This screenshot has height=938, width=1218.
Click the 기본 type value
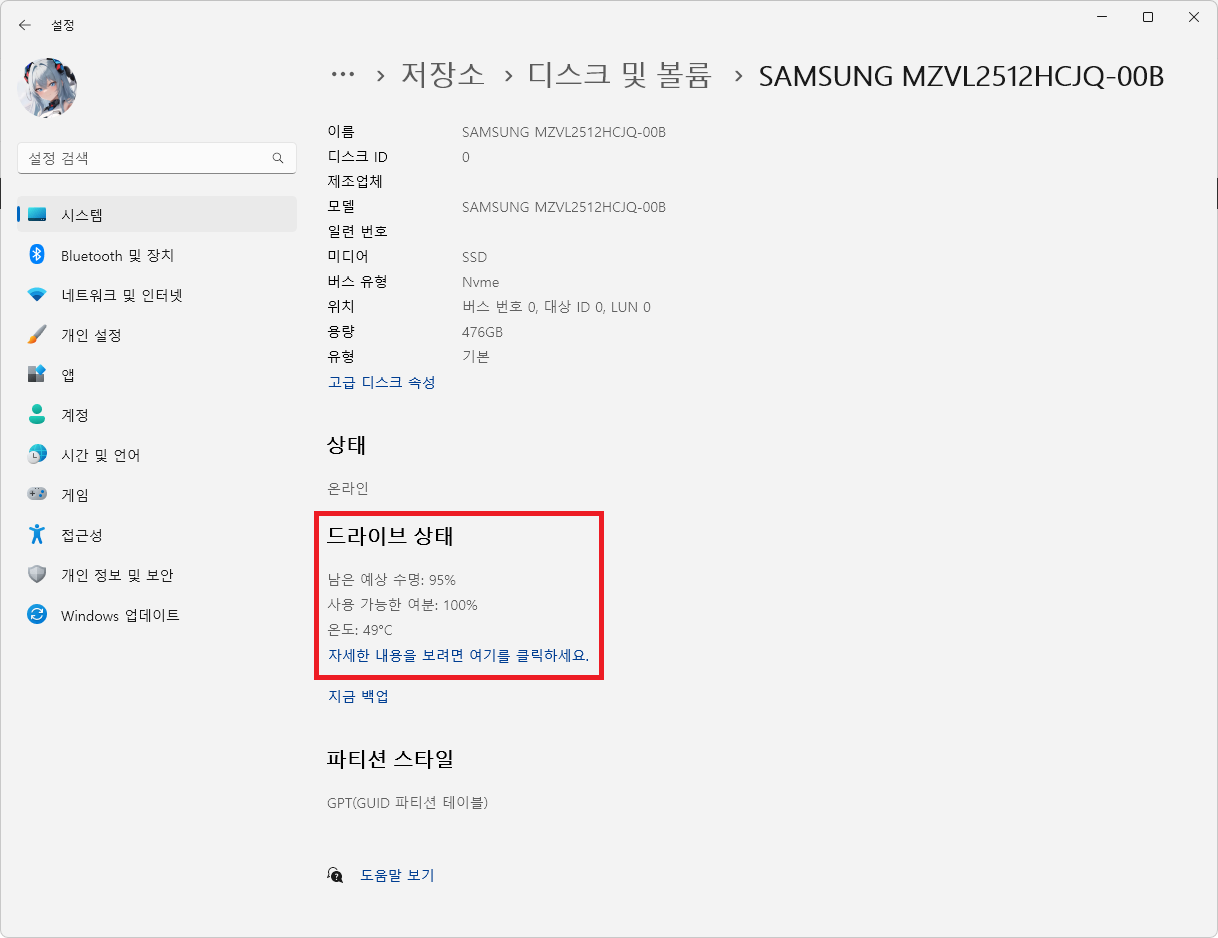tap(476, 356)
